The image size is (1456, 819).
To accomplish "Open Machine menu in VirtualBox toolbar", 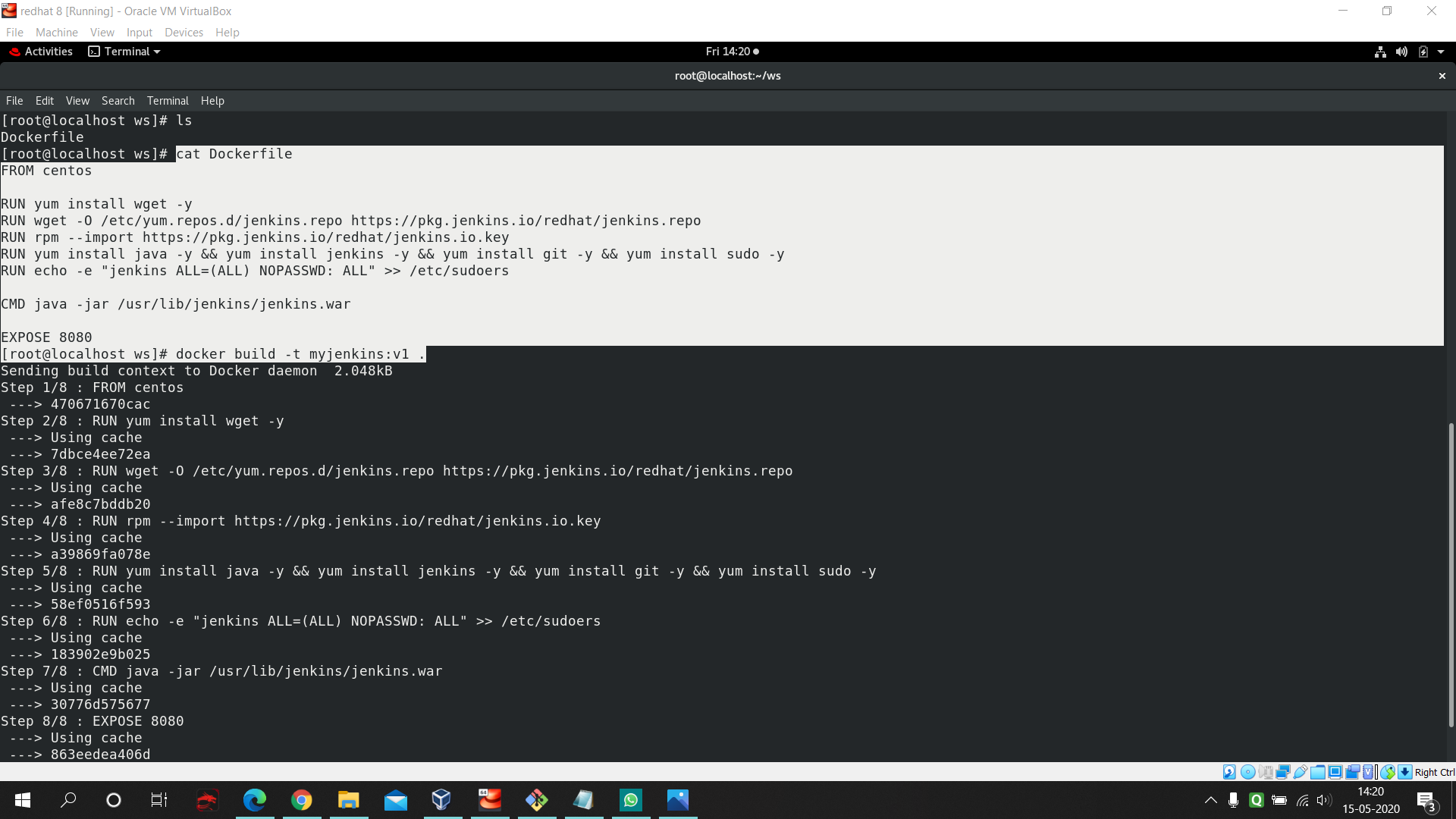I will pos(57,32).
